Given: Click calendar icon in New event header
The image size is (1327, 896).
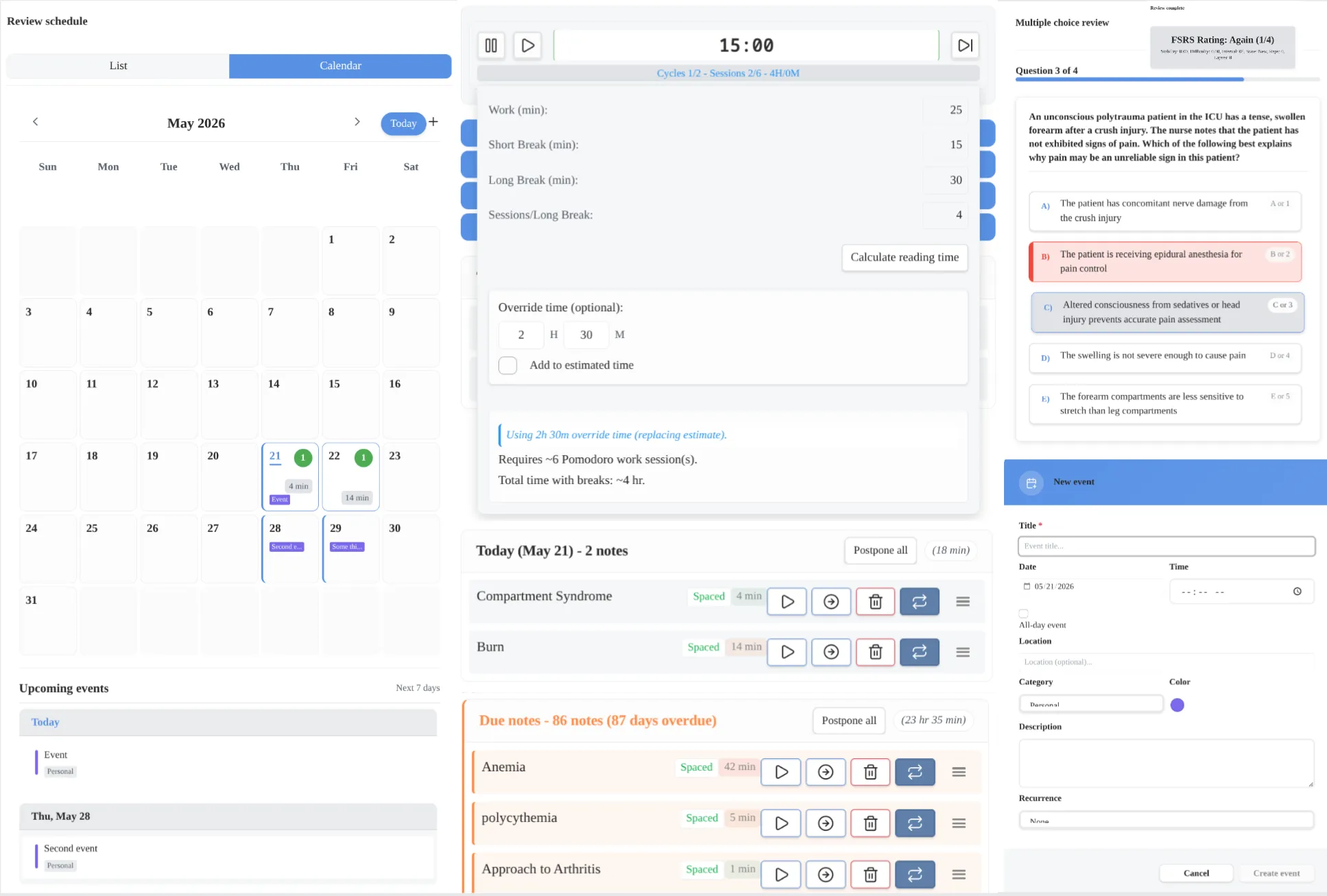Looking at the screenshot, I should (x=1031, y=483).
